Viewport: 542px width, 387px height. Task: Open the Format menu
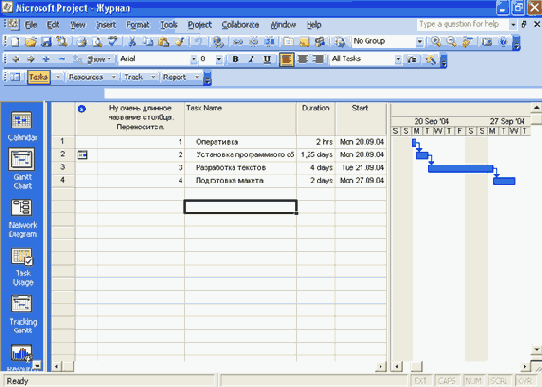click(138, 25)
